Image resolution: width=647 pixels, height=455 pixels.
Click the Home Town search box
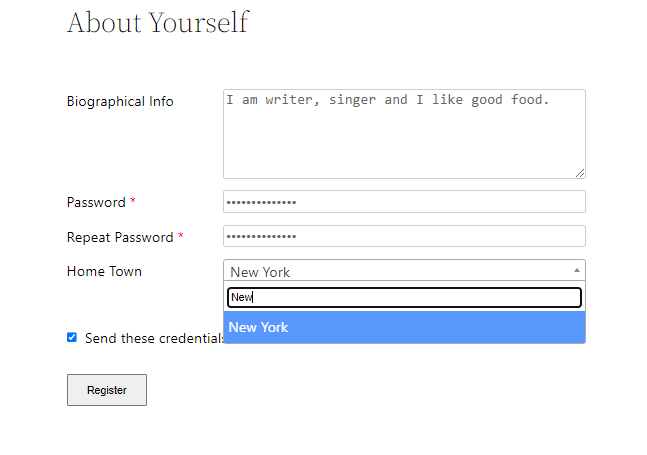403,297
